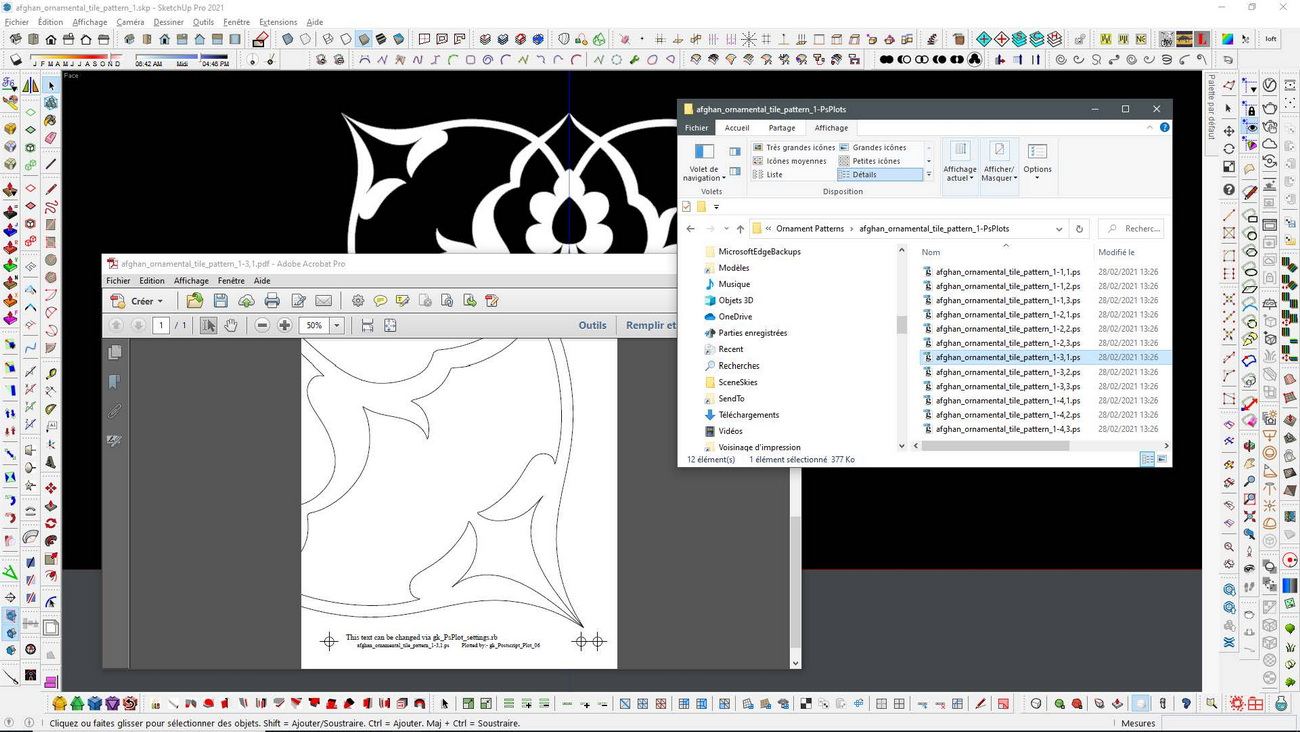Zoom in with Acrobat plus button
1300x732 pixels.
285,325
